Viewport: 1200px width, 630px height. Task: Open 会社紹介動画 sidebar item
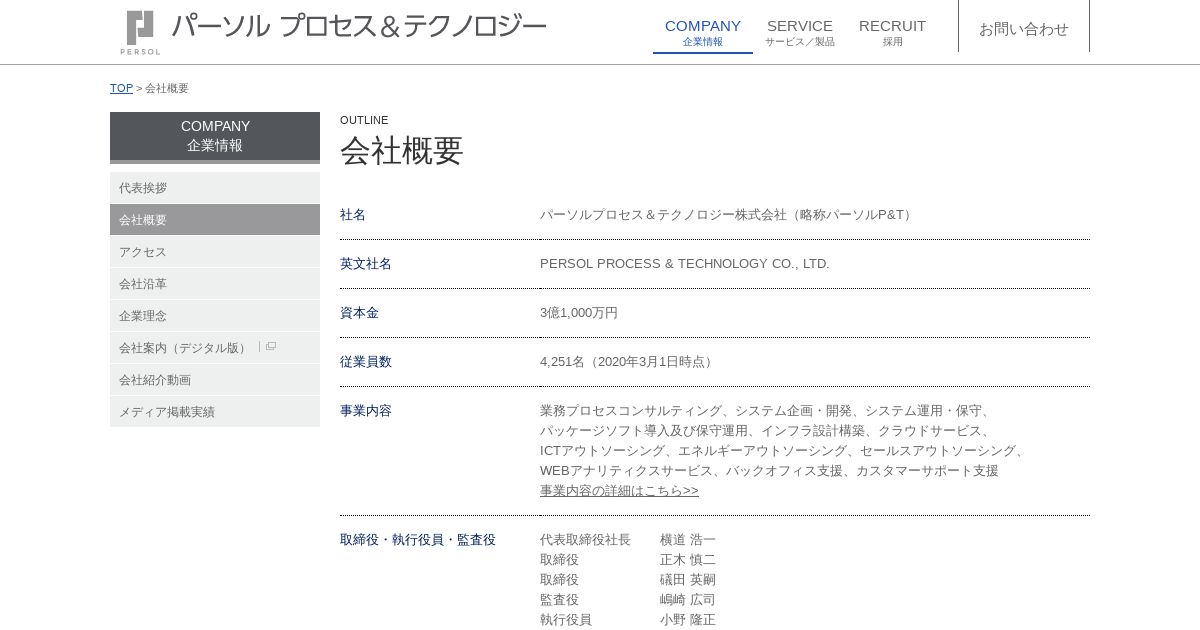click(x=215, y=380)
